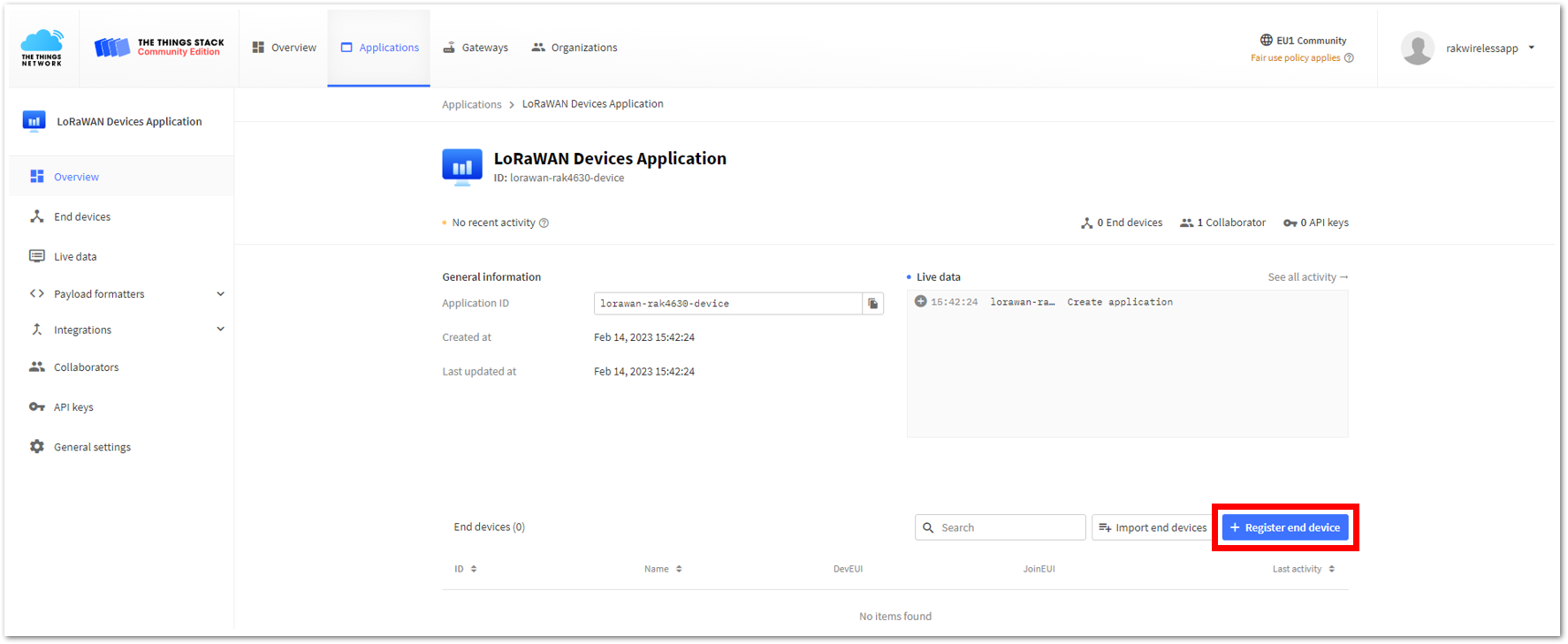Screen dimensions: 1568x644
Task: Copy the Application ID to clipboard
Action: click(x=873, y=303)
